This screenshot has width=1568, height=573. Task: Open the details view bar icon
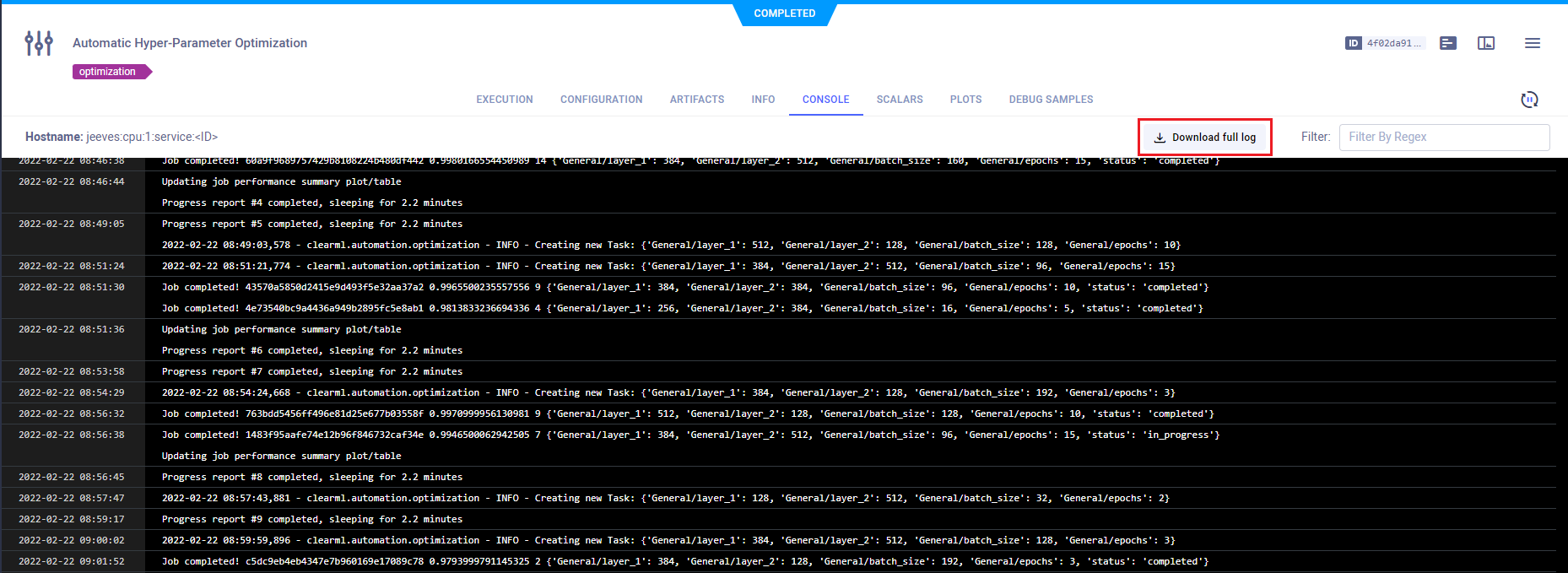1448,43
